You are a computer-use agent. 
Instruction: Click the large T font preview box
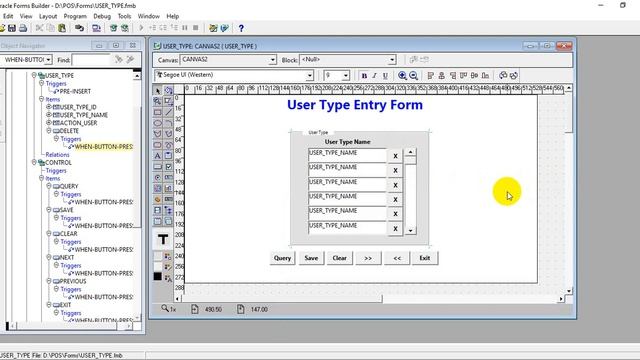pyautogui.click(x=163, y=239)
